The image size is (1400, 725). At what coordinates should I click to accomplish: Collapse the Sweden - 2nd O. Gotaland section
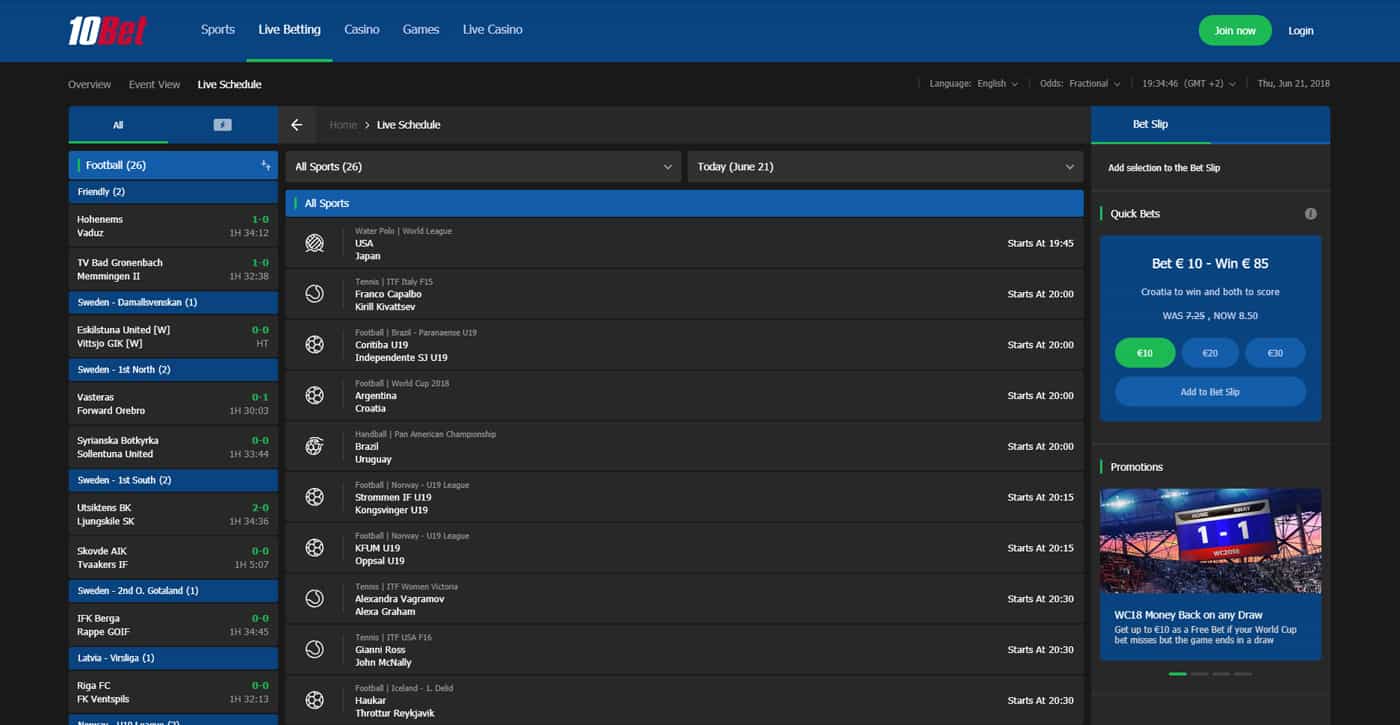pos(173,591)
